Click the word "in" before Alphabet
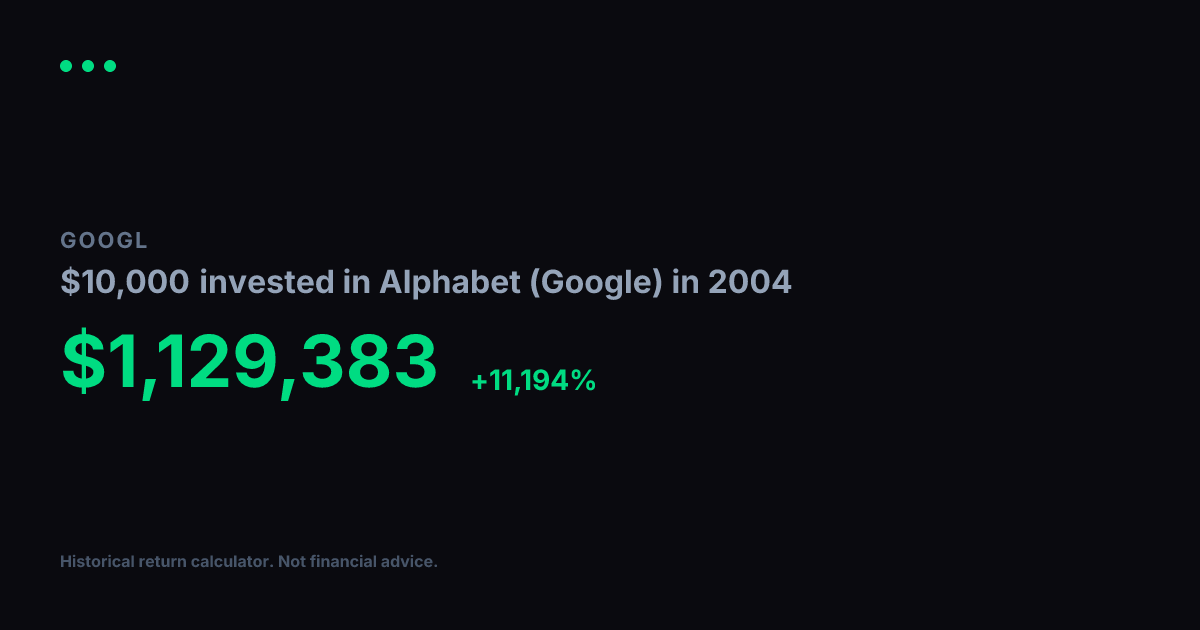 358,283
